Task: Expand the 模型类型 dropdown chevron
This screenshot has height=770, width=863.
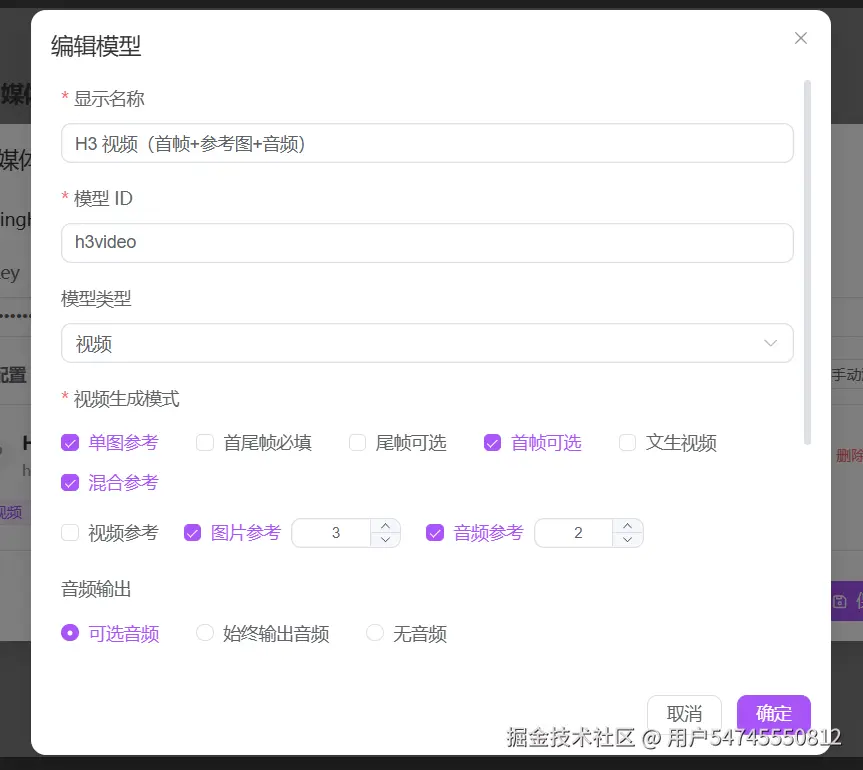Action: pyautogui.click(x=771, y=343)
